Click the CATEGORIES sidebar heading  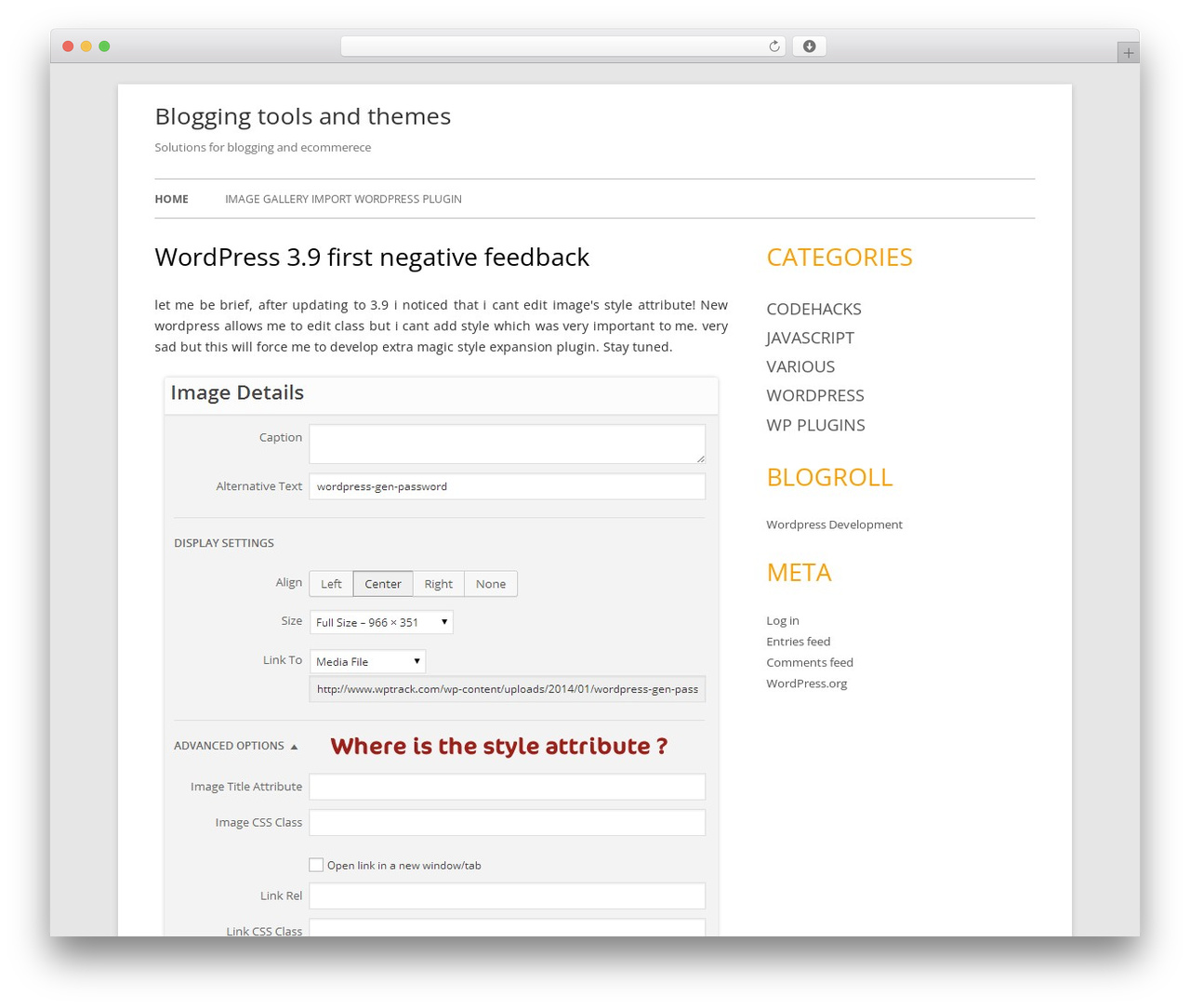pyautogui.click(x=840, y=258)
